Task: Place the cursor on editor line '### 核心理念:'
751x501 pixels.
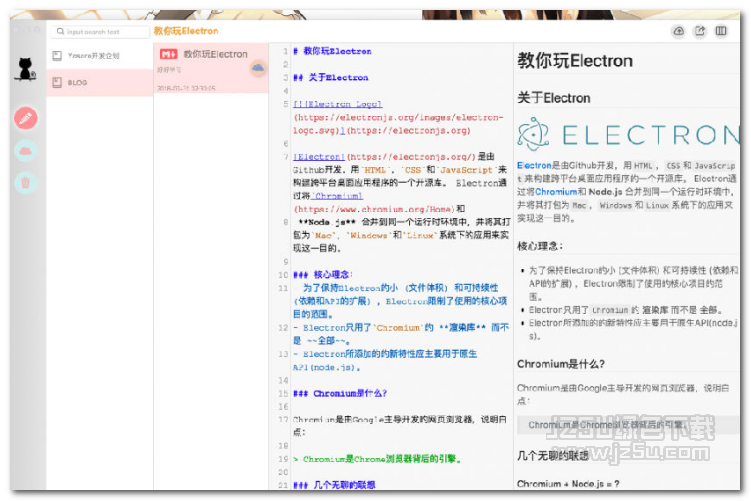Action: tap(323, 274)
